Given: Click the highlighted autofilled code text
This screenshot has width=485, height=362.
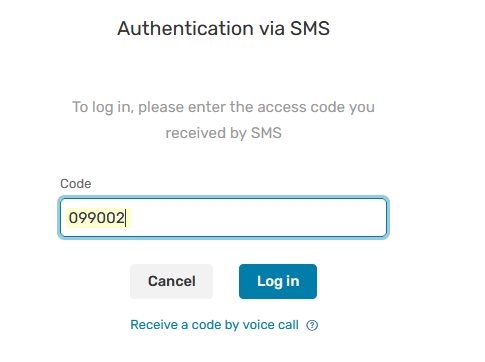Looking at the screenshot, I should coord(97,218).
